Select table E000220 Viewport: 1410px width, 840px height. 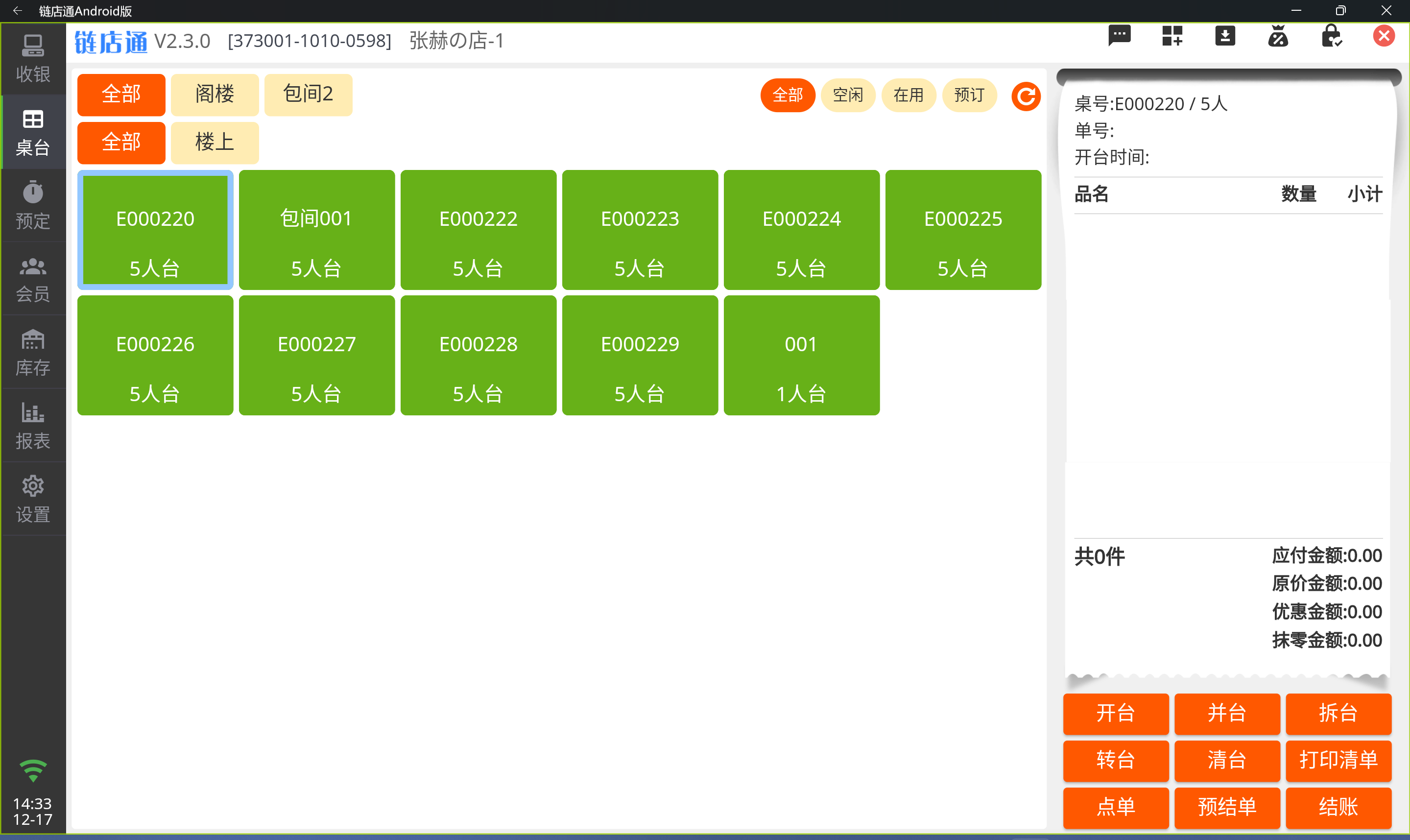click(x=155, y=230)
